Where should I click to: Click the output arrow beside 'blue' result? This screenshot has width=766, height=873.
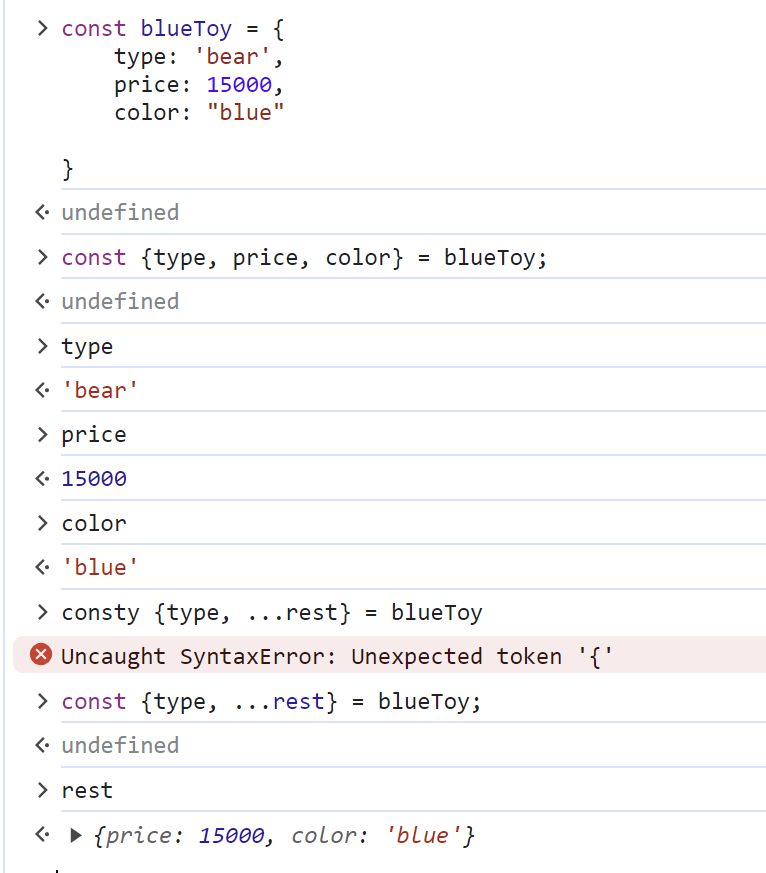click(42, 567)
